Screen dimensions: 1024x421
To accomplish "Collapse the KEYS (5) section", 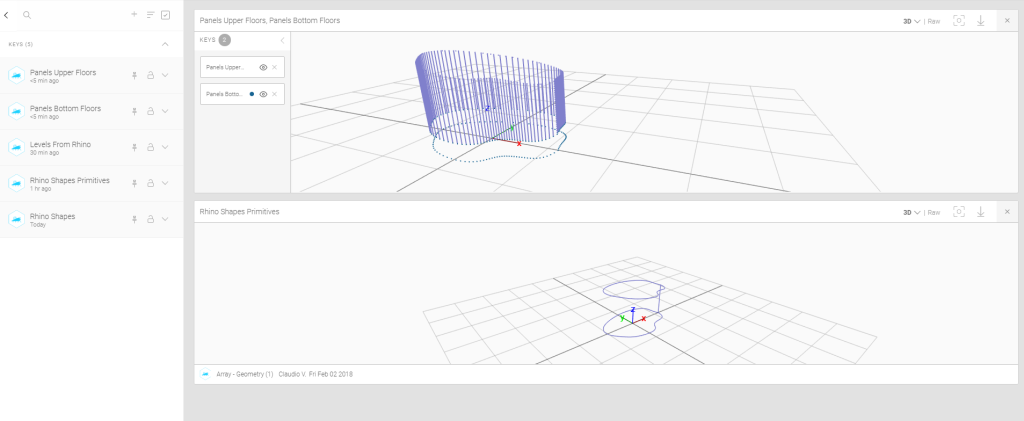I will coord(165,45).
